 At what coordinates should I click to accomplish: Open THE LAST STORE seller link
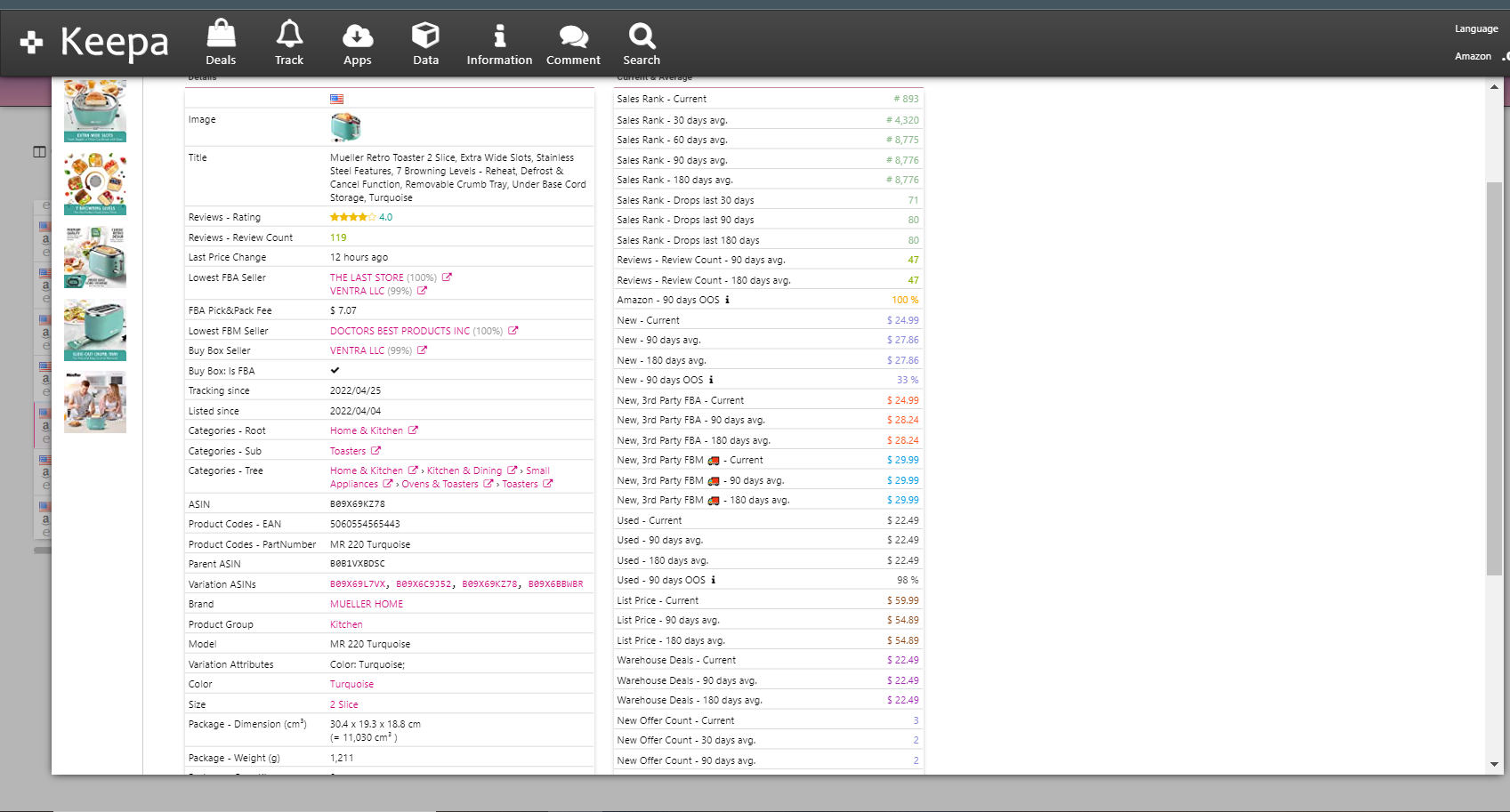(367, 277)
